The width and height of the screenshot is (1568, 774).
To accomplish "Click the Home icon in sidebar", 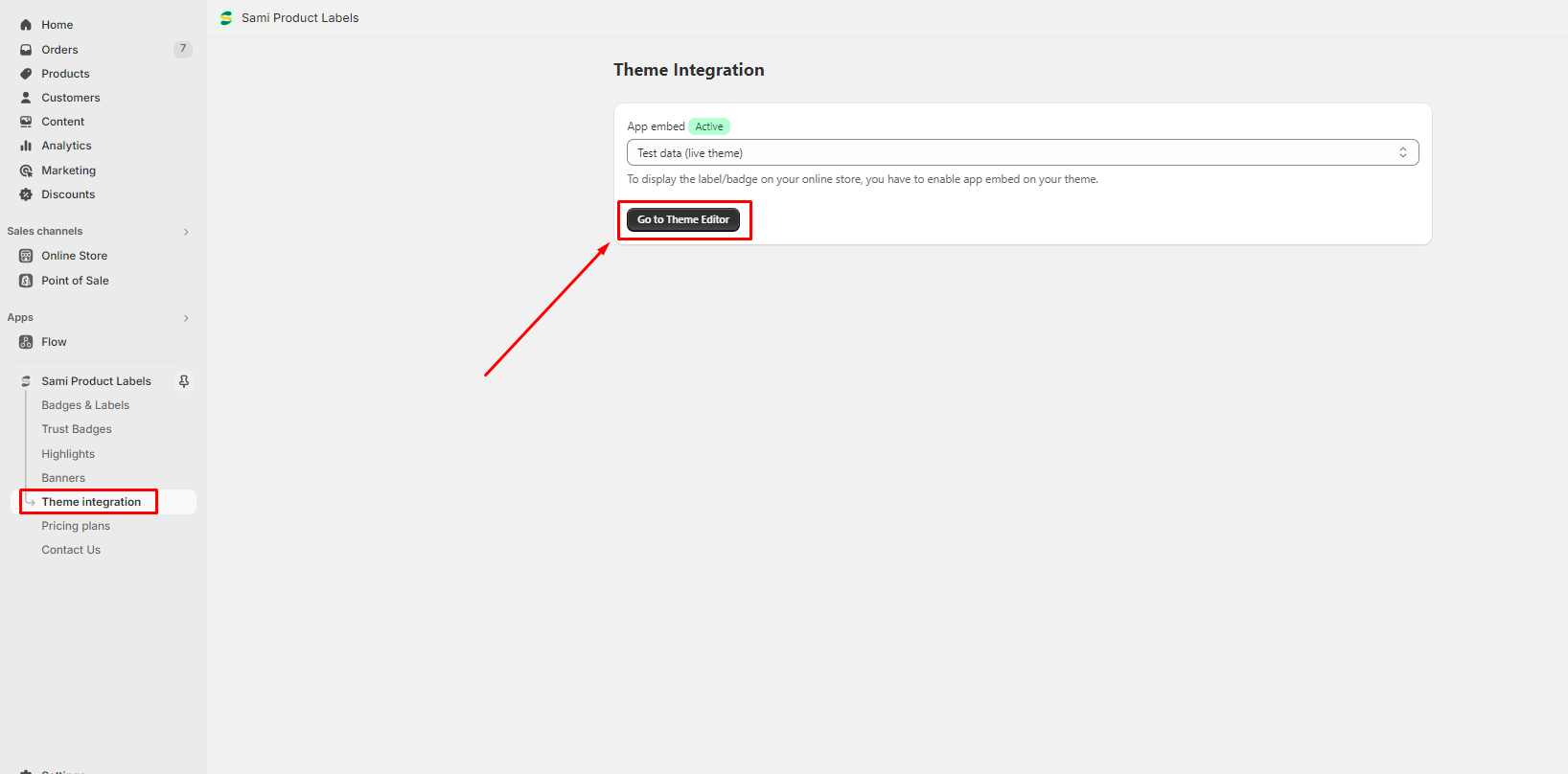I will pos(26,25).
